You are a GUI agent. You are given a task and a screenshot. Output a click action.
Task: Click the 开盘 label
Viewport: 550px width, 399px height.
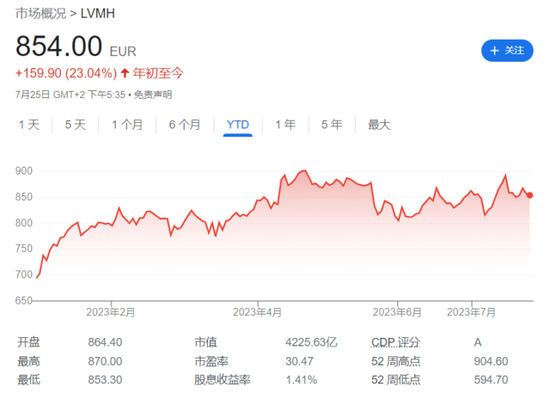pyautogui.click(x=29, y=342)
